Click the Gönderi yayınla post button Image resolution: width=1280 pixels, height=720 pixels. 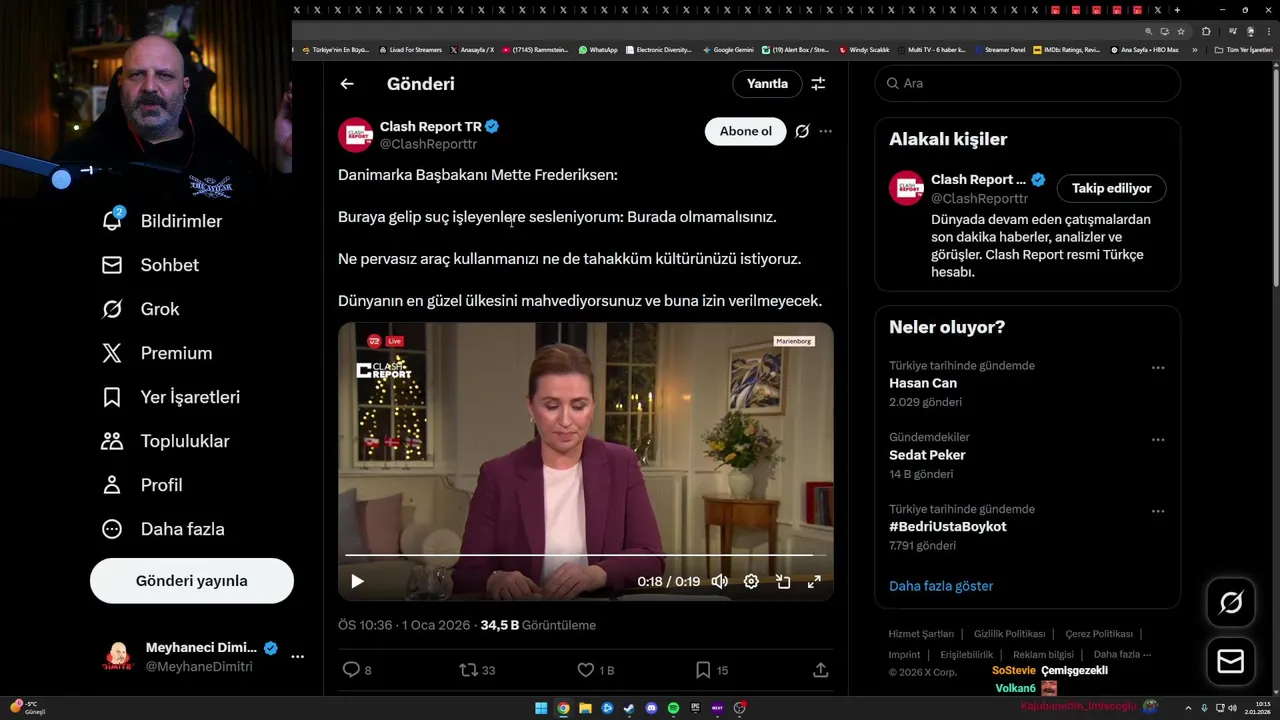coord(192,581)
